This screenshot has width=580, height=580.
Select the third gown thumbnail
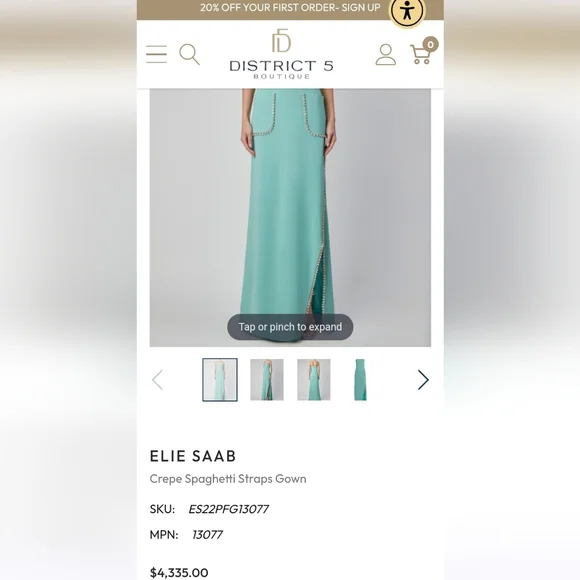pyautogui.click(x=314, y=380)
